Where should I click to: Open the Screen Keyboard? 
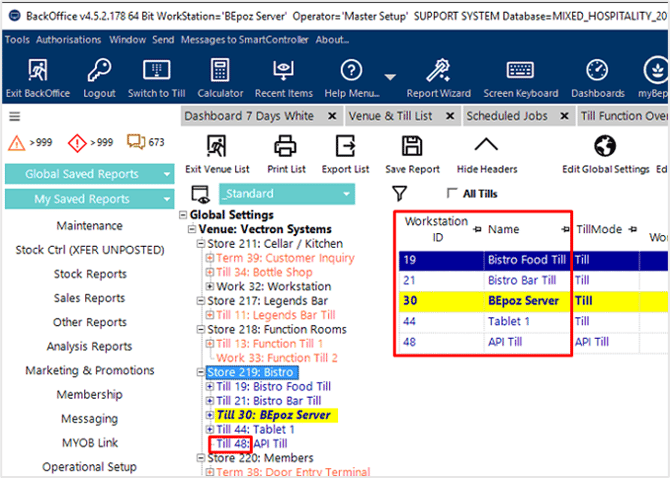(x=520, y=71)
